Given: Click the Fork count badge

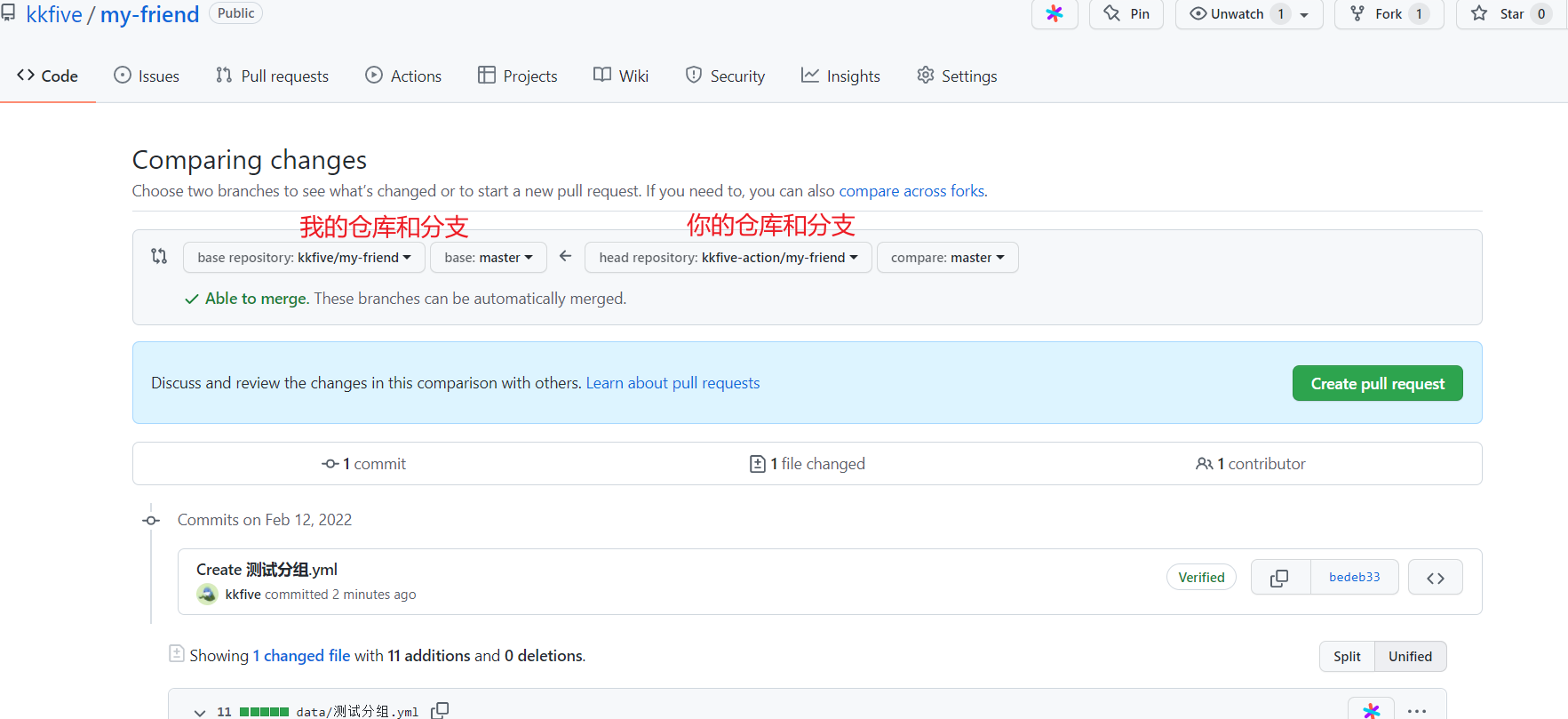Looking at the screenshot, I should coord(1419,13).
